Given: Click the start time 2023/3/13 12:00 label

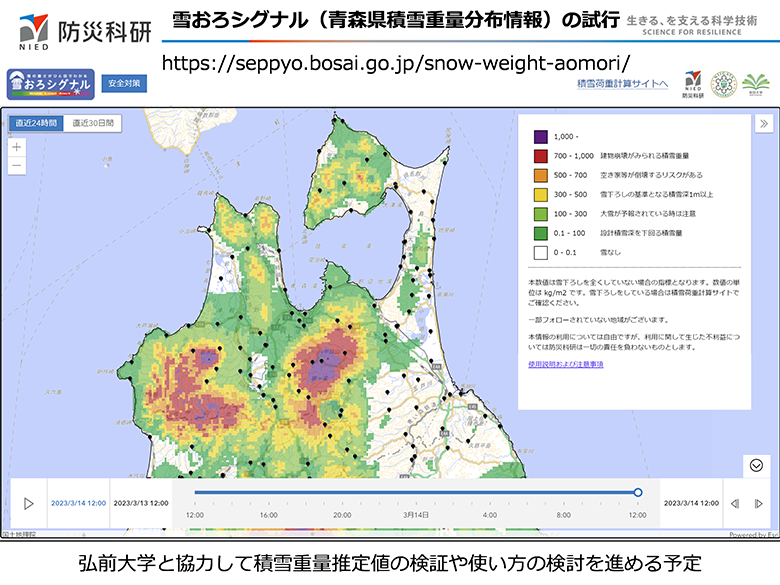Looking at the screenshot, I should click(x=141, y=503).
